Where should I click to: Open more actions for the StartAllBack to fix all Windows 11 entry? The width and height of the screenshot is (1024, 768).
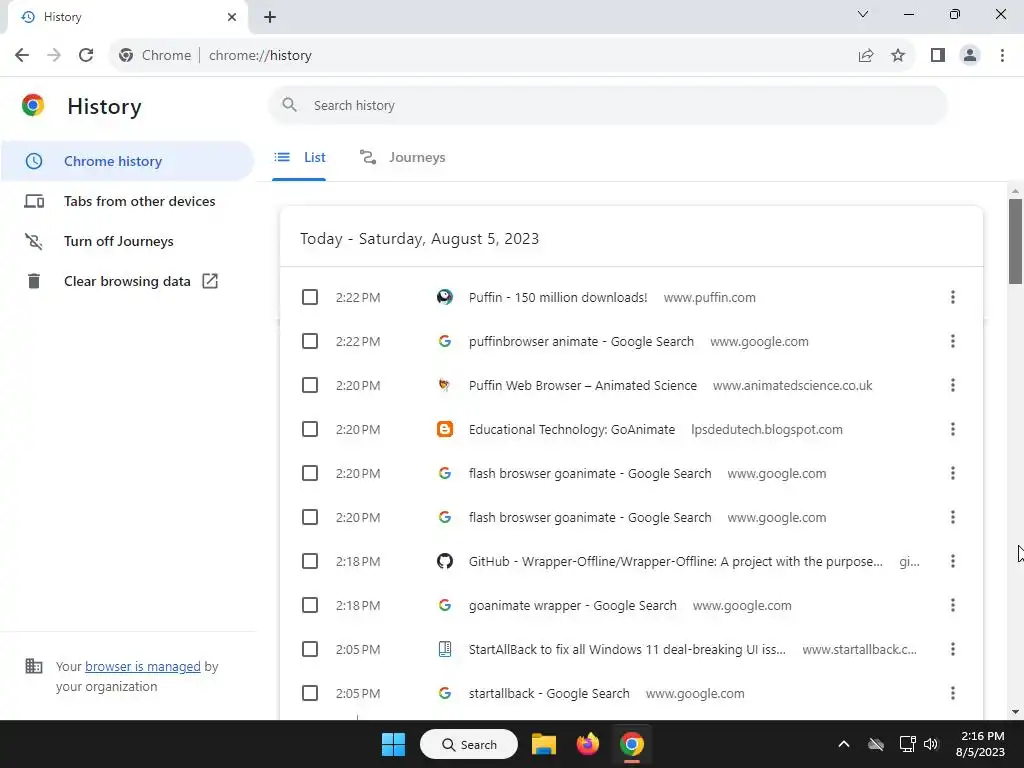point(953,650)
